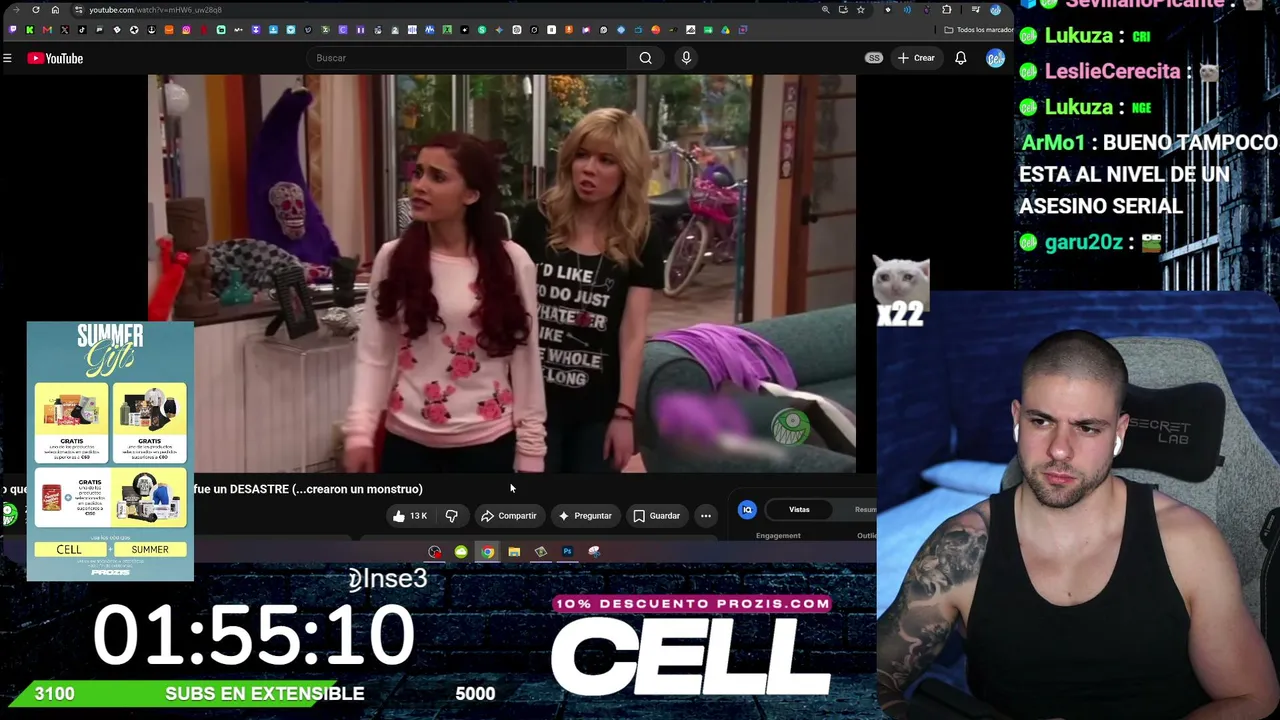Click the SS badge in YouTube header
Screen dimensions: 1280x720
[874, 58]
